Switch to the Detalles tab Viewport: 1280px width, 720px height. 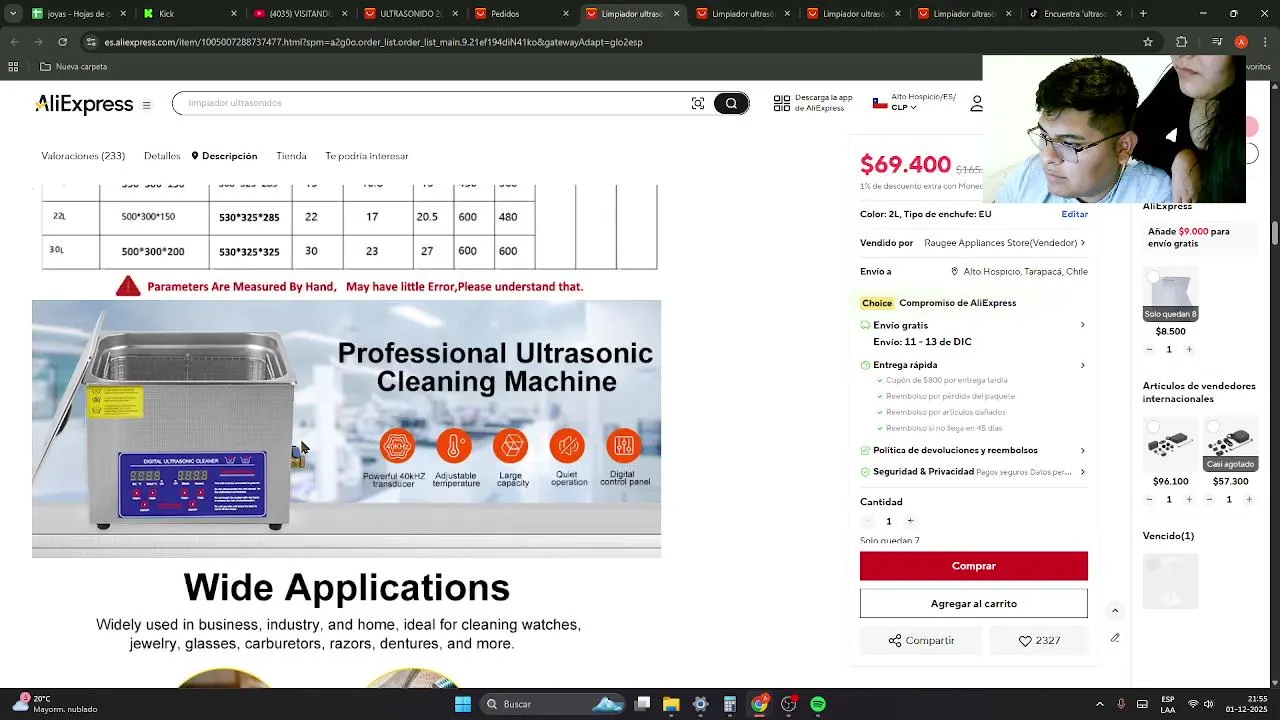point(162,156)
